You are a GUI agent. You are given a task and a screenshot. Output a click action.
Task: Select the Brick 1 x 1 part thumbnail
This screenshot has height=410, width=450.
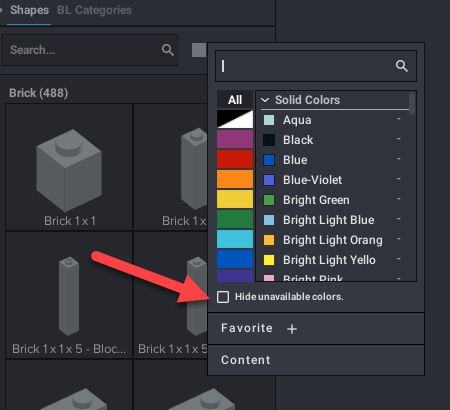click(69, 167)
